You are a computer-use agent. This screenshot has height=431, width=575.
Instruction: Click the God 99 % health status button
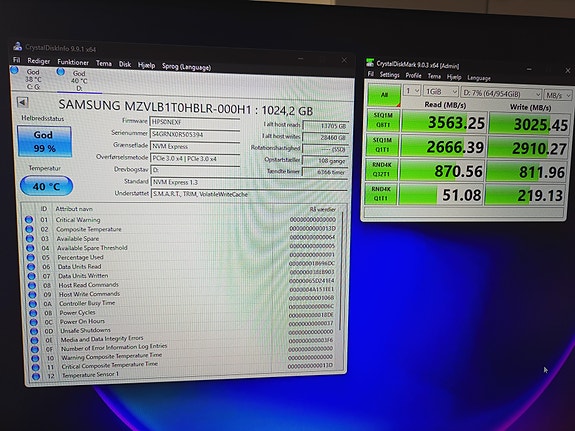[x=44, y=141]
